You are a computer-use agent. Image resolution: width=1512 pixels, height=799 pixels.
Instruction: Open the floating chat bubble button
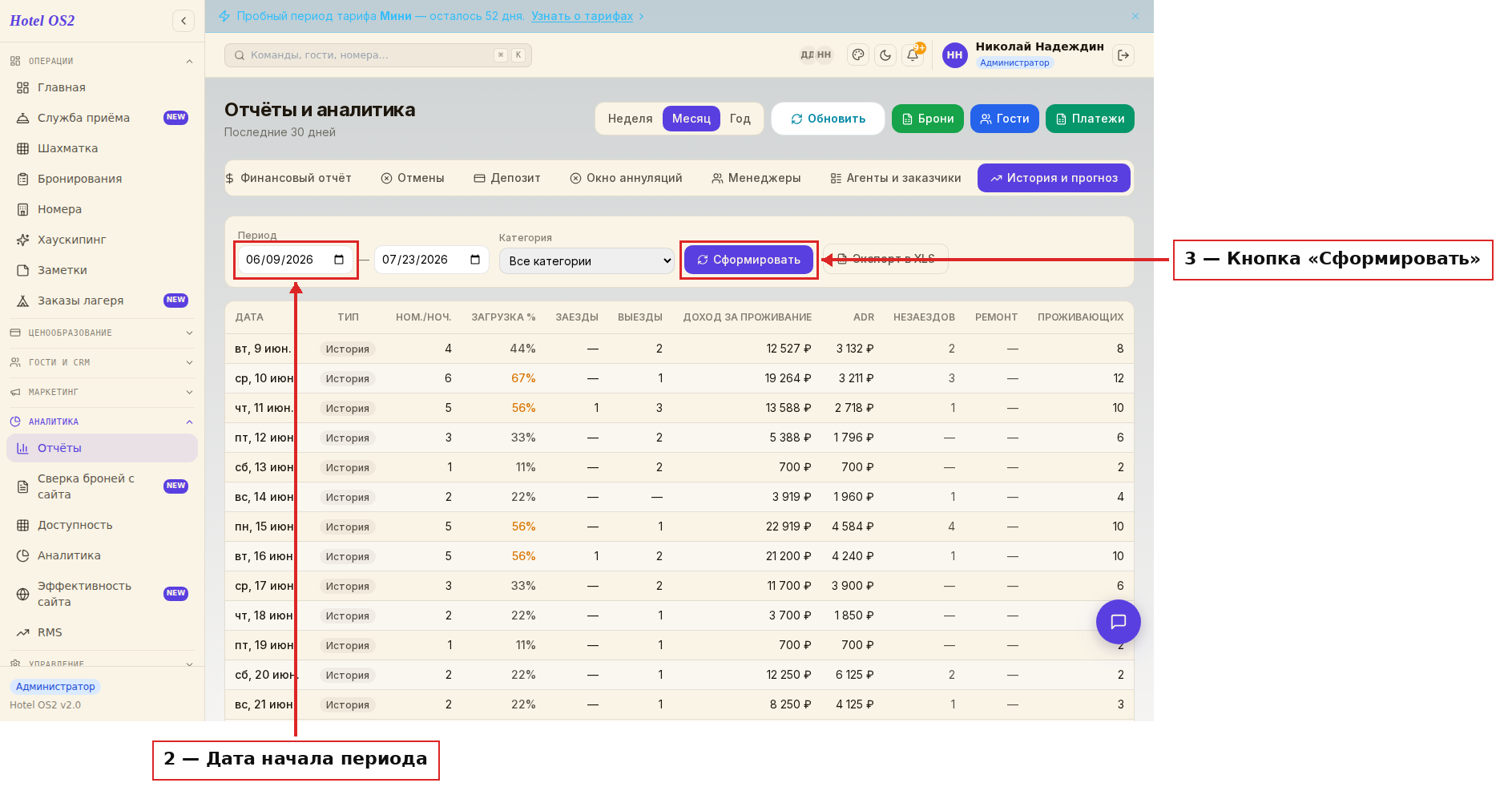click(1118, 622)
